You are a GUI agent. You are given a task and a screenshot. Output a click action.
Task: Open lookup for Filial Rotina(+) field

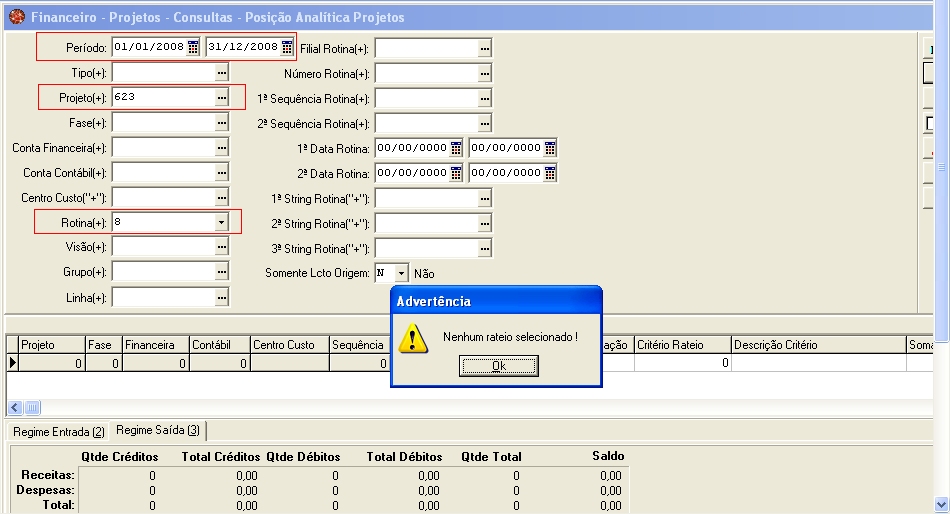[485, 48]
